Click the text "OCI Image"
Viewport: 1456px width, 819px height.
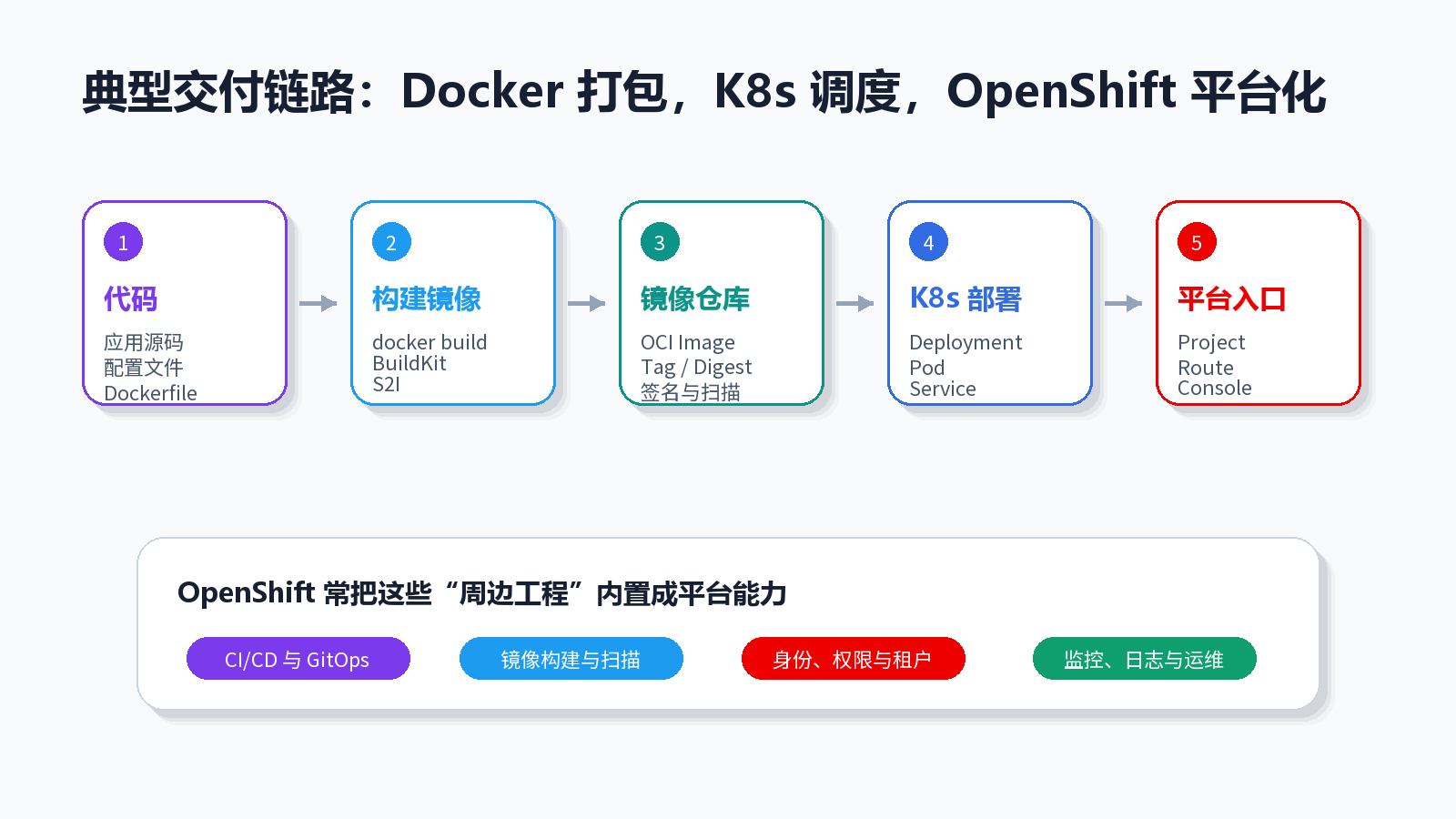pyautogui.click(x=688, y=342)
